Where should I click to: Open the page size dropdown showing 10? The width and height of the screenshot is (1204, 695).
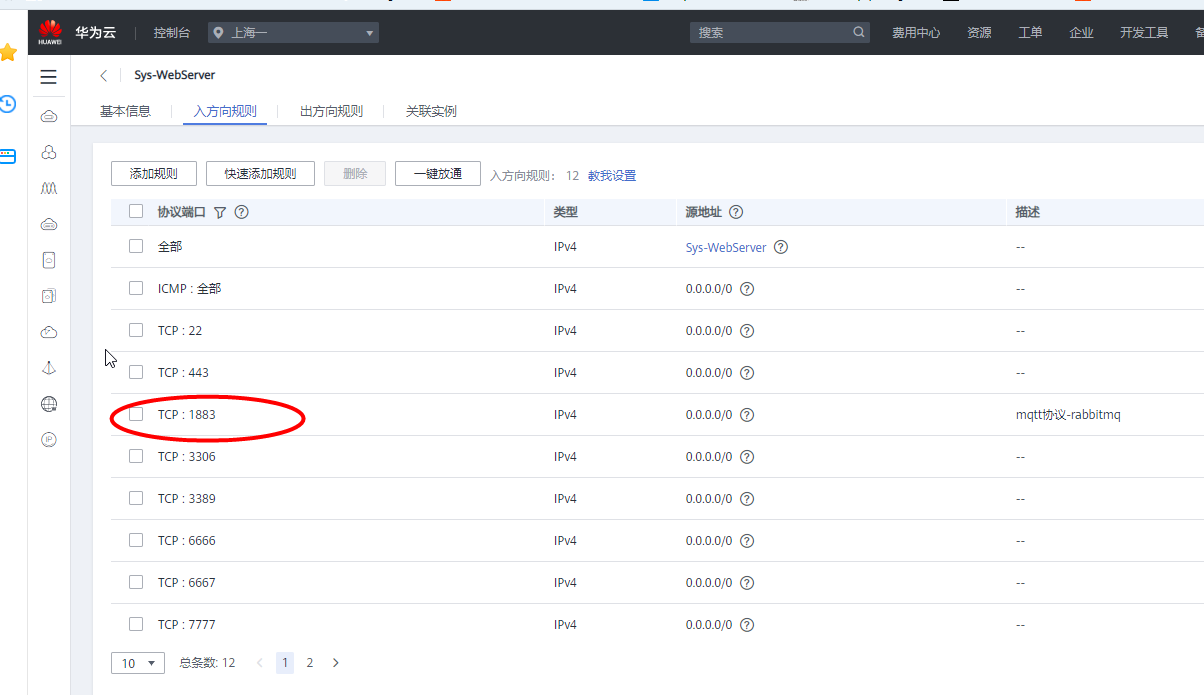tap(138, 663)
